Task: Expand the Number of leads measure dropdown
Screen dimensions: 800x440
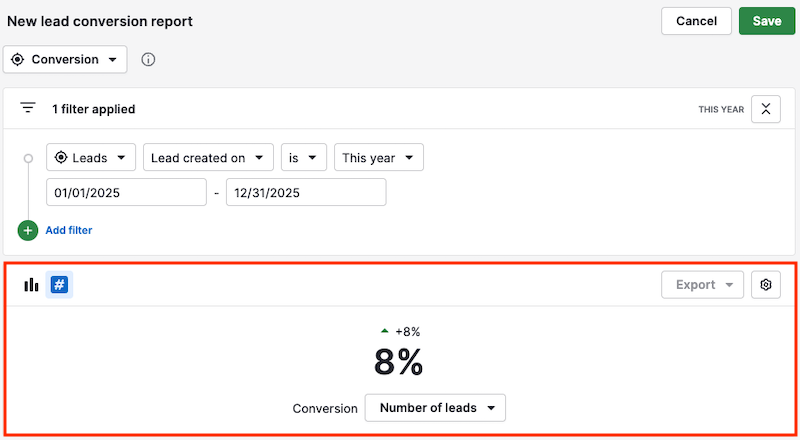Action: coord(435,408)
